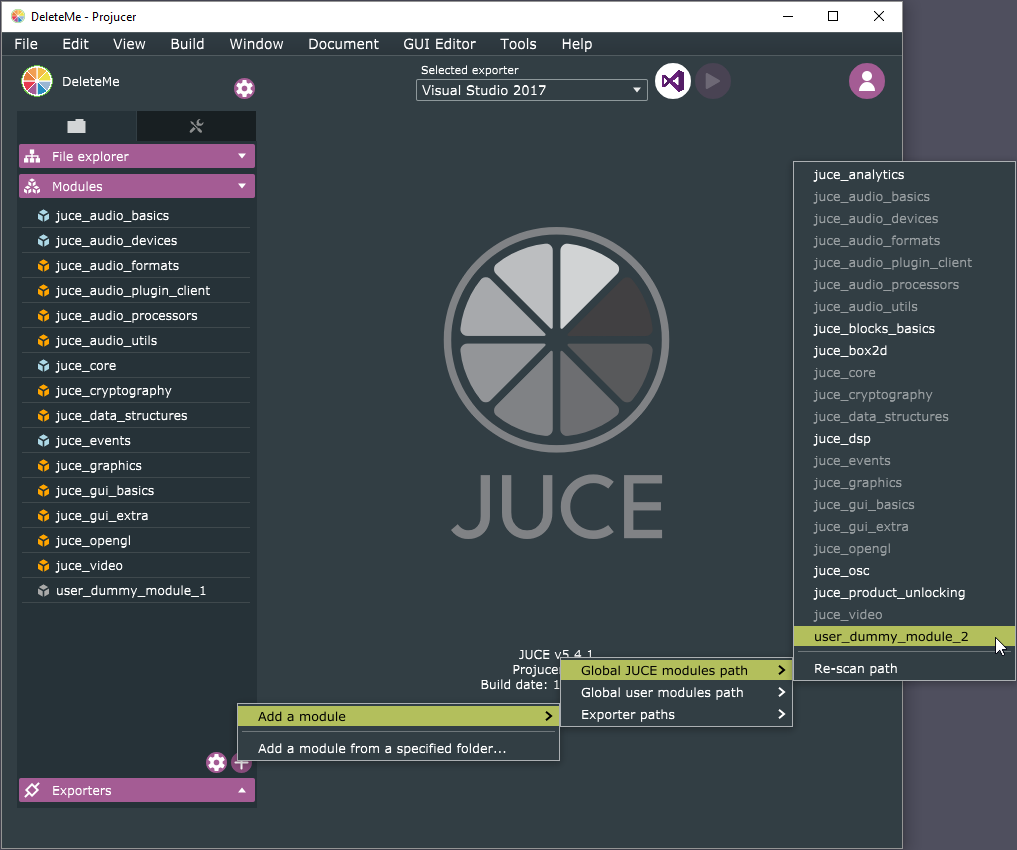Image resolution: width=1017 pixels, height=850 pixels.
Task: Select user_dummy_module_2 in the popup
Action: 904,637
